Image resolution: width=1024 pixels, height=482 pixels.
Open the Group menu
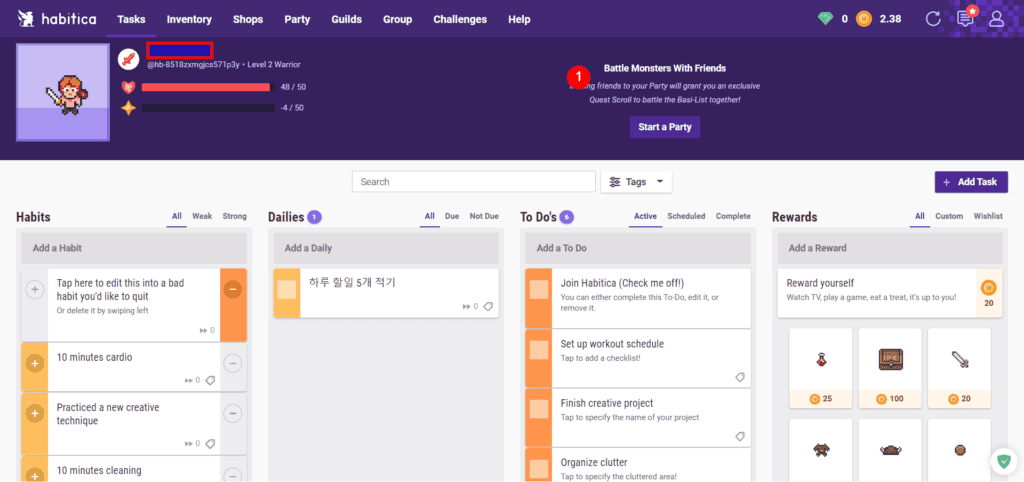pyautogui.click(x=398, y=19)
